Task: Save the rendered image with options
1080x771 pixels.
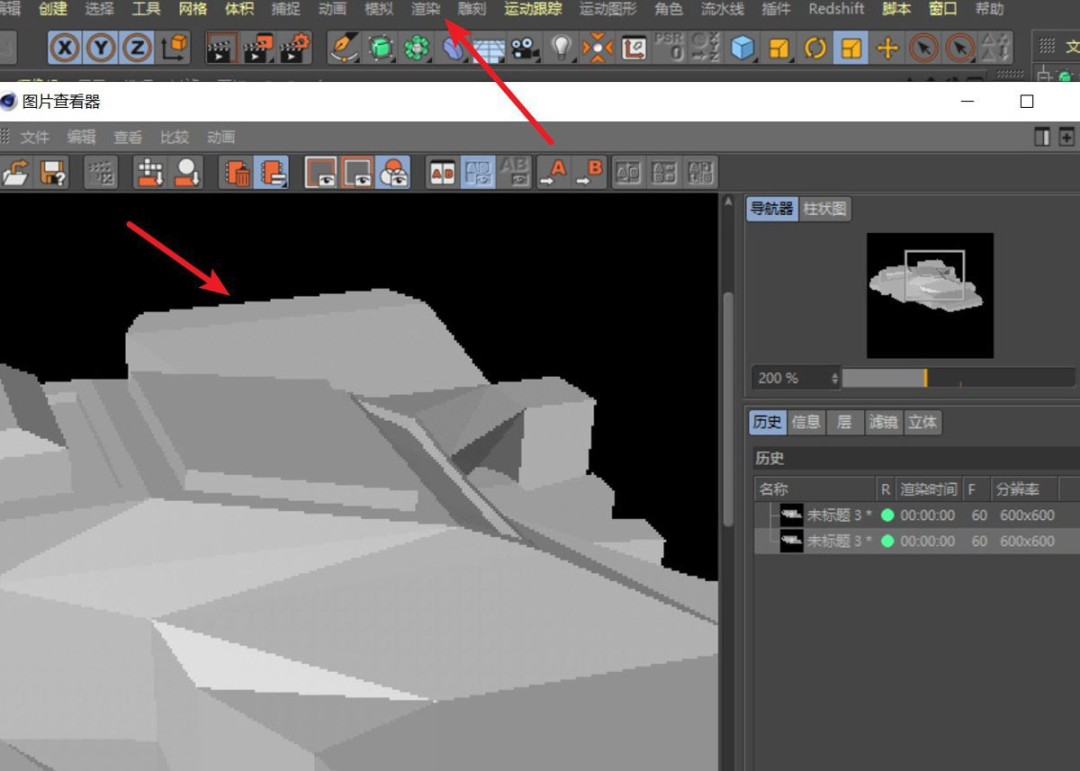Action: click(52, 171)
